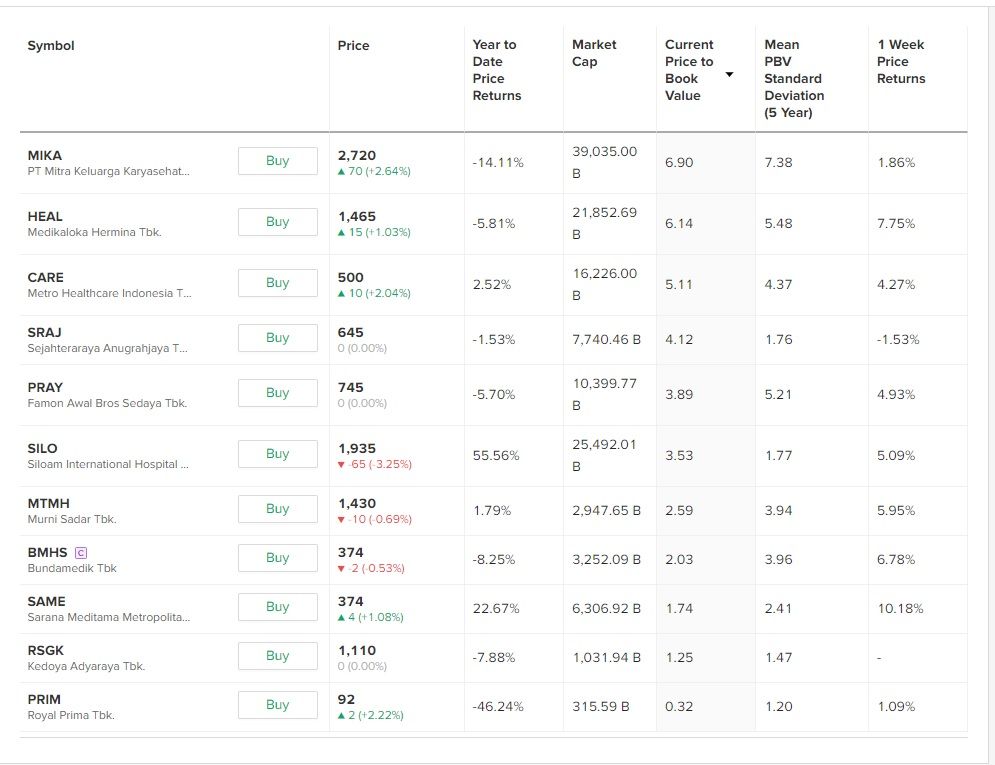
Task: Sort by 1 Week Price Returns header
Action: [x=901, y=62]
